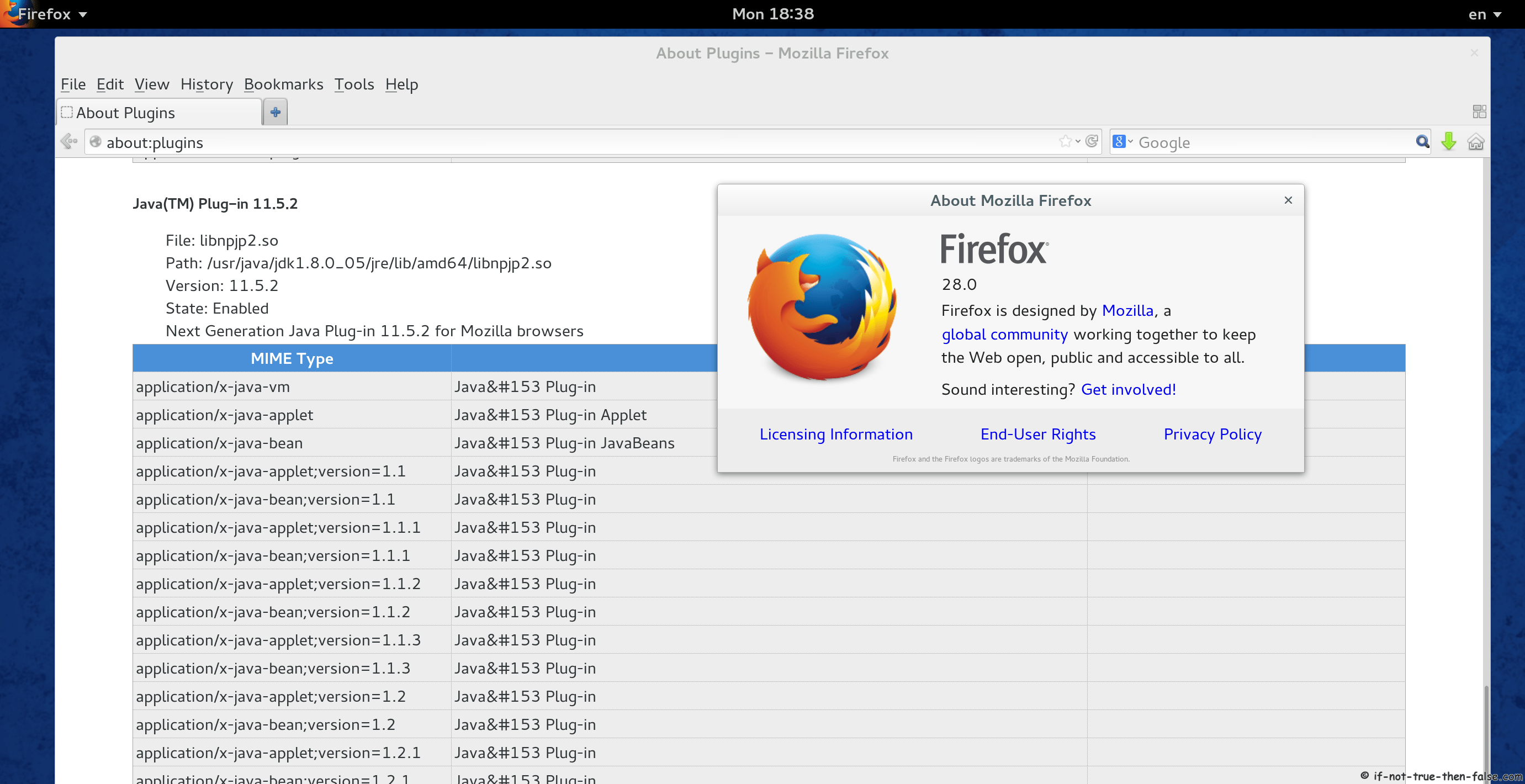Click the bookmark star icon

point(1065,141)
